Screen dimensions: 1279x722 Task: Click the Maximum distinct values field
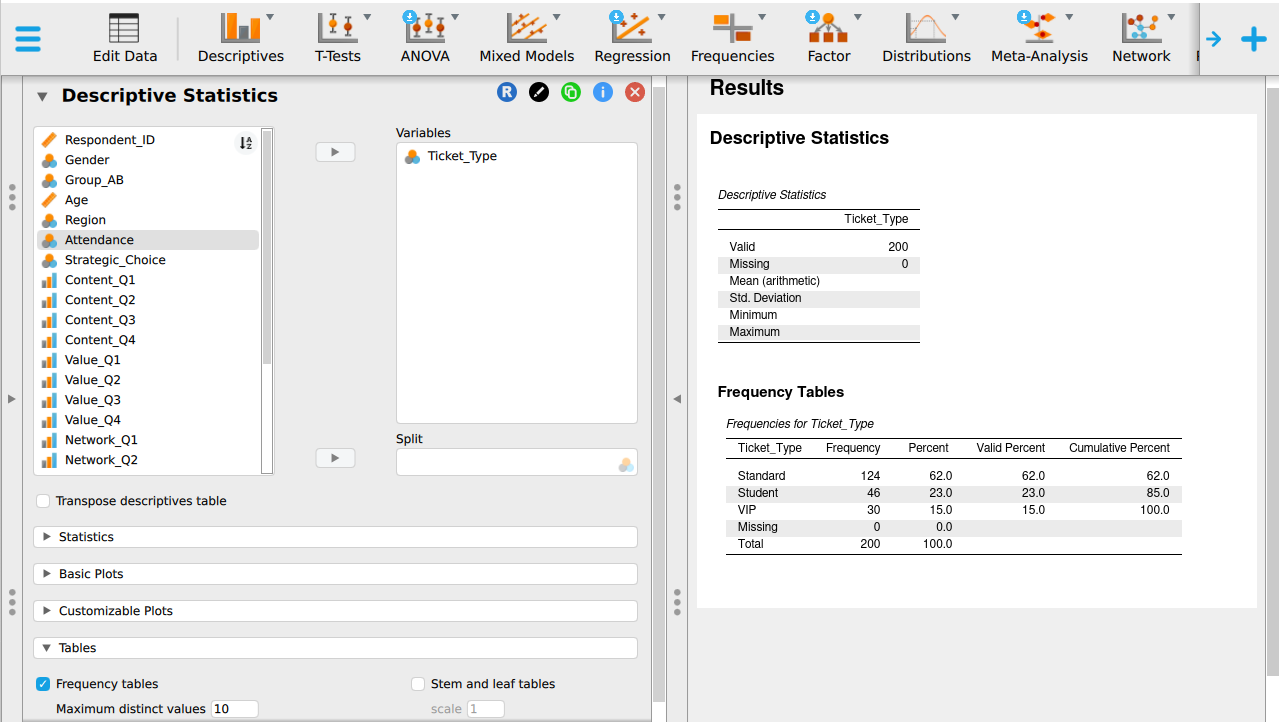pos(235,709)
